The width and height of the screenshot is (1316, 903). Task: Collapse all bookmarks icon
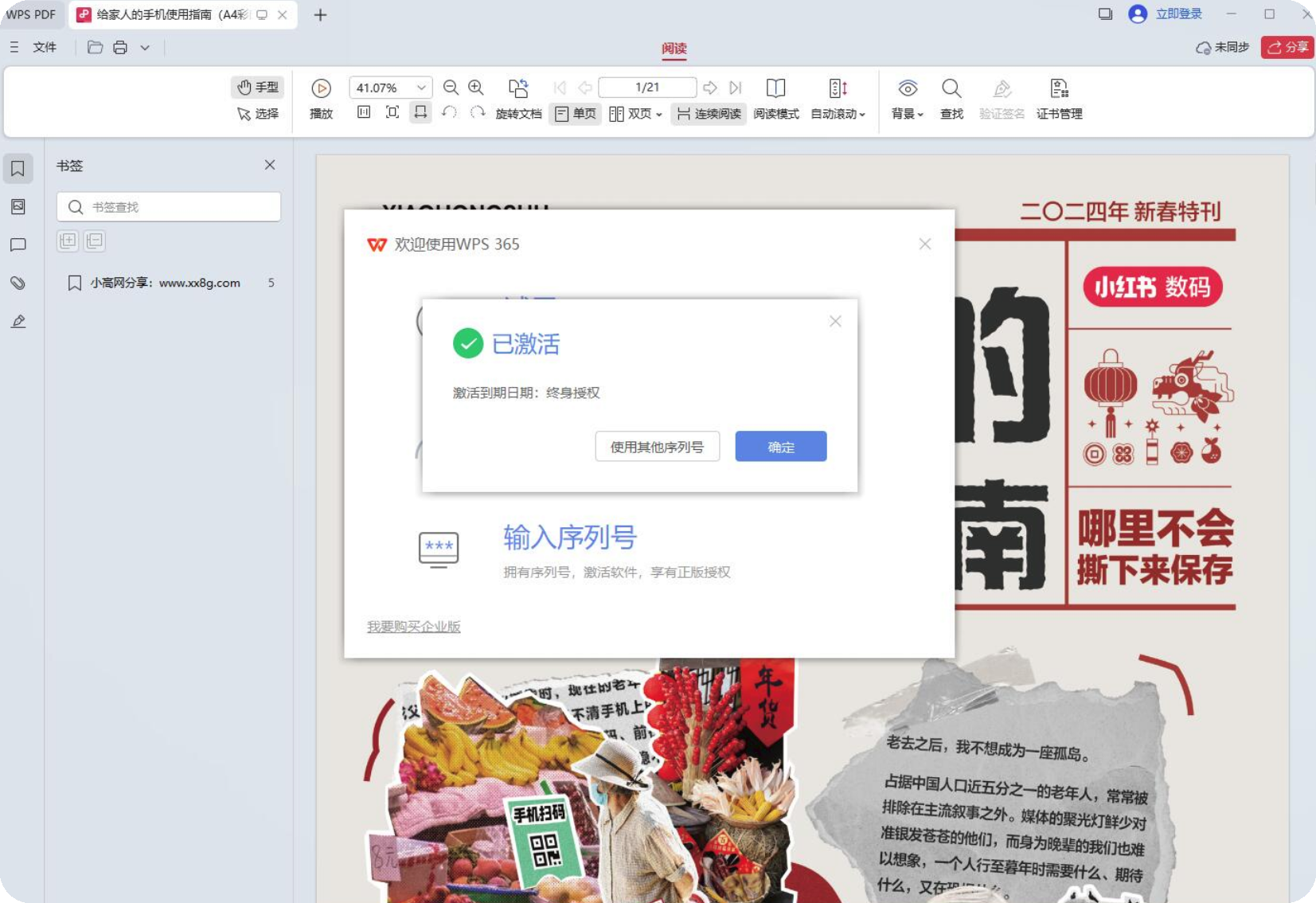(x=95, y=240)
